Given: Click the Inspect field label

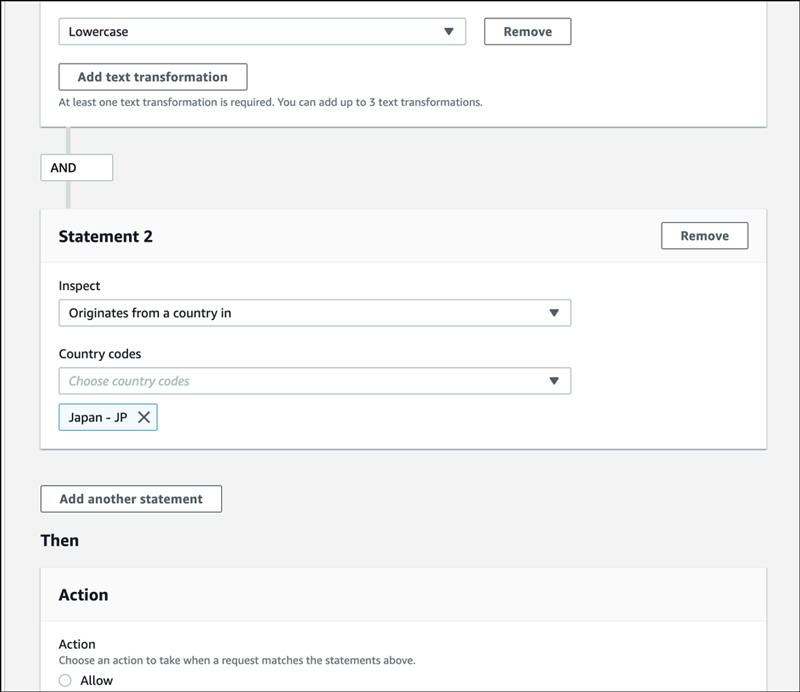Looking at the screenshot, I should (79, 286).
